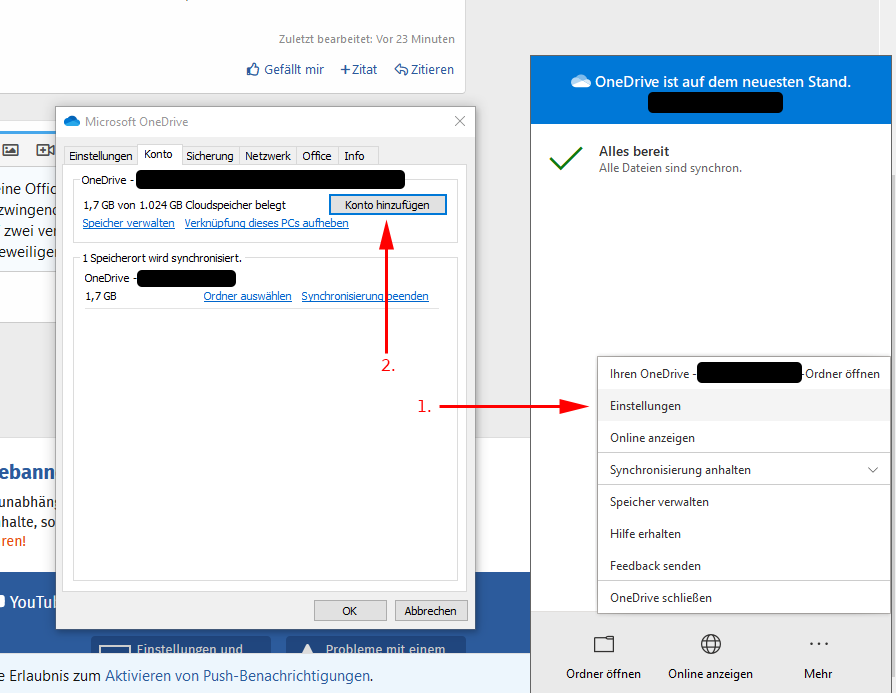896x693 pixels.
Task: Choose Einstellungen in OneDrive context menu
Action: (743, 406)
